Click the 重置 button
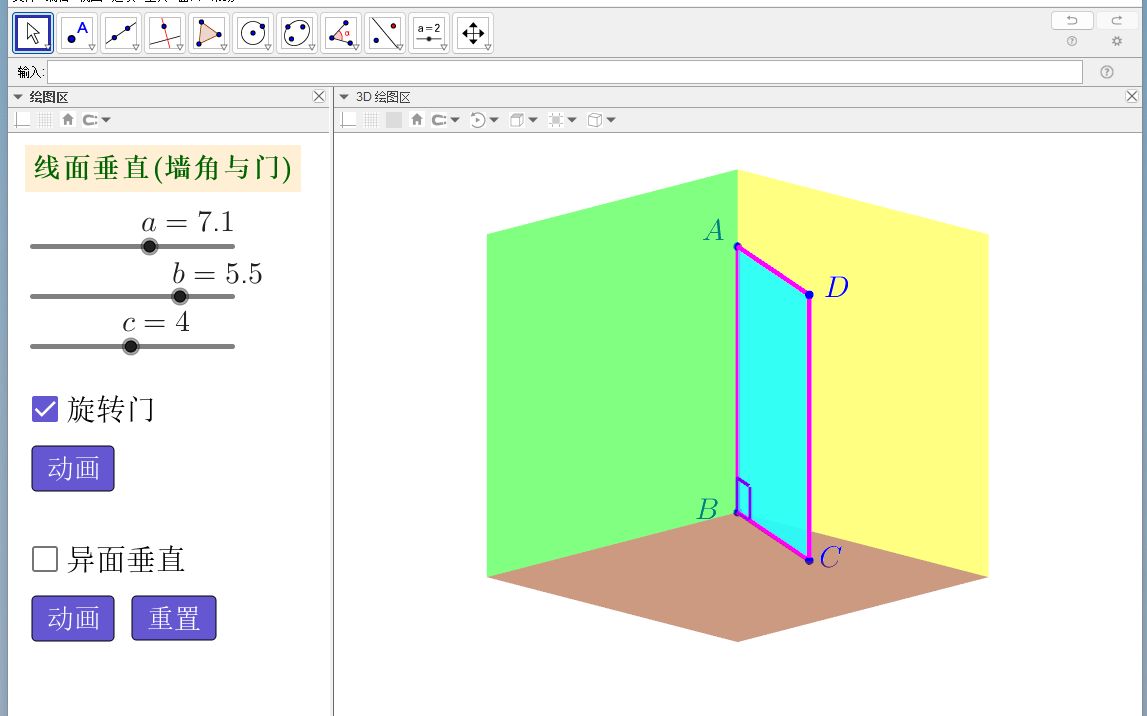 [174, 618]
